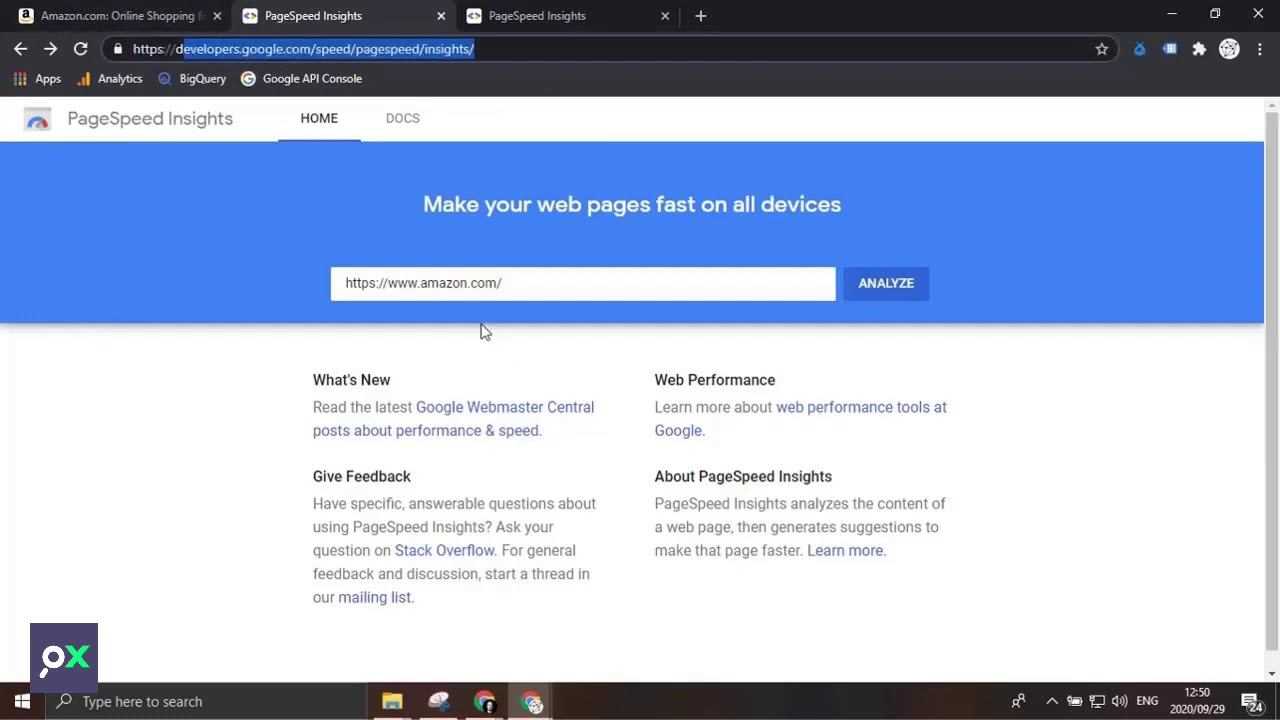
Task: Open the Analytics bookmark
Action: (110, 78)
